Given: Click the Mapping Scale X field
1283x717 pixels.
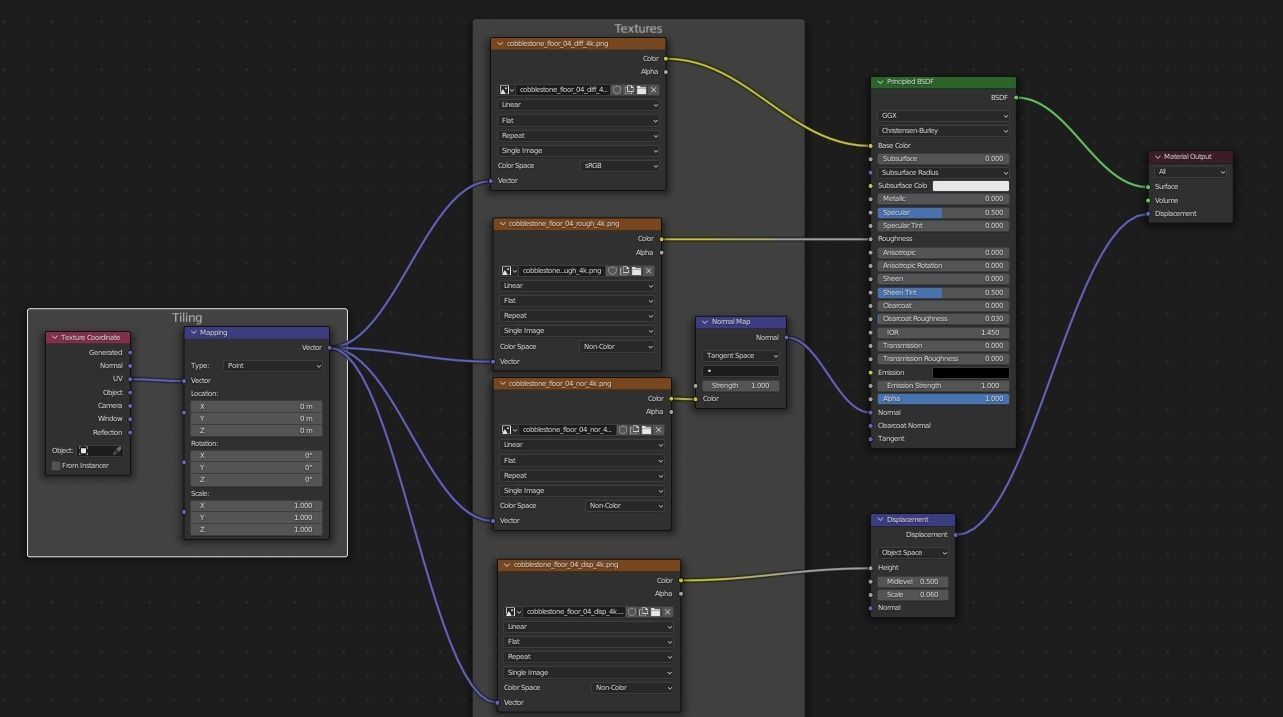Looking at the screenshot, I should [x=257, y=506].
